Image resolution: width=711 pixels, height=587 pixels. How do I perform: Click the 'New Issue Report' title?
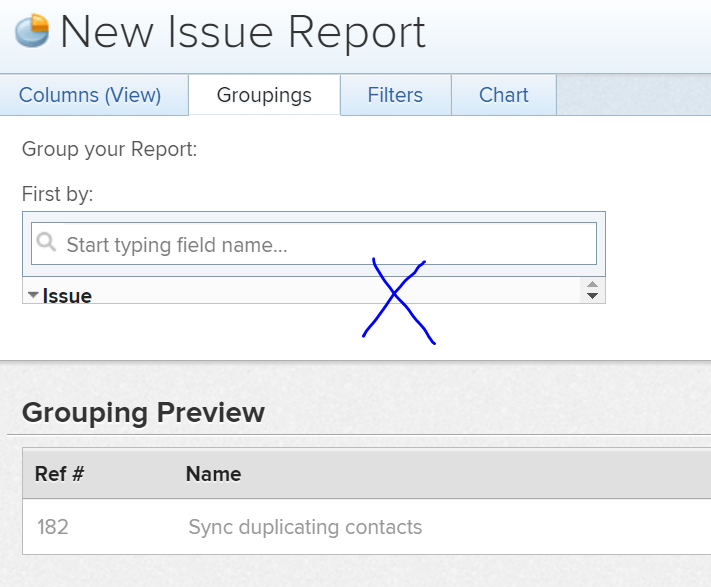coord(243,32)
